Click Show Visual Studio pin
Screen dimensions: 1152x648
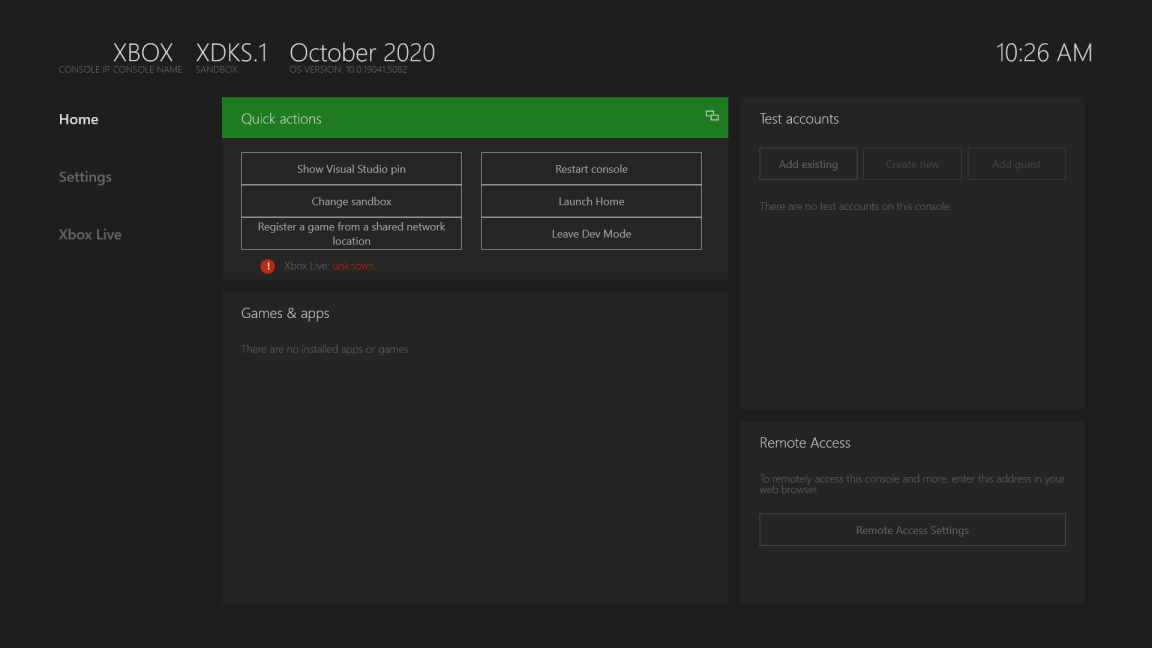tap(350, 168)
